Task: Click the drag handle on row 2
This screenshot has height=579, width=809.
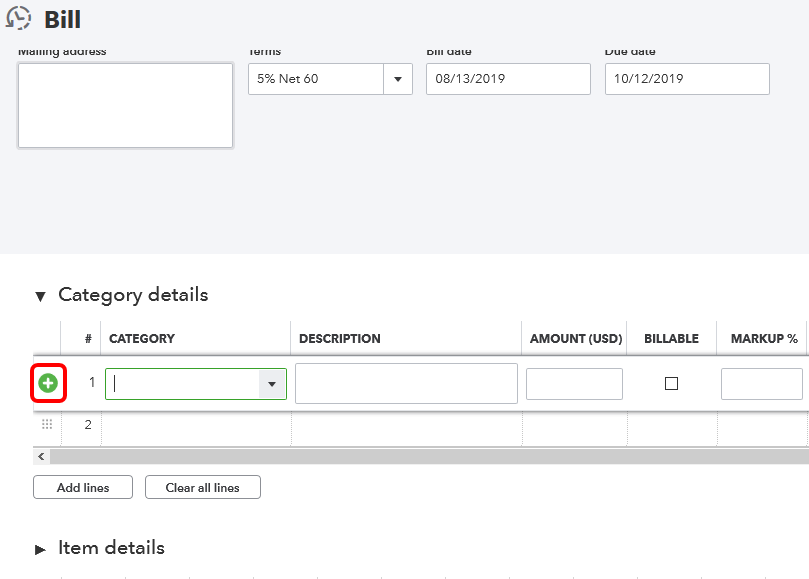Action: (x=47, y=424)
